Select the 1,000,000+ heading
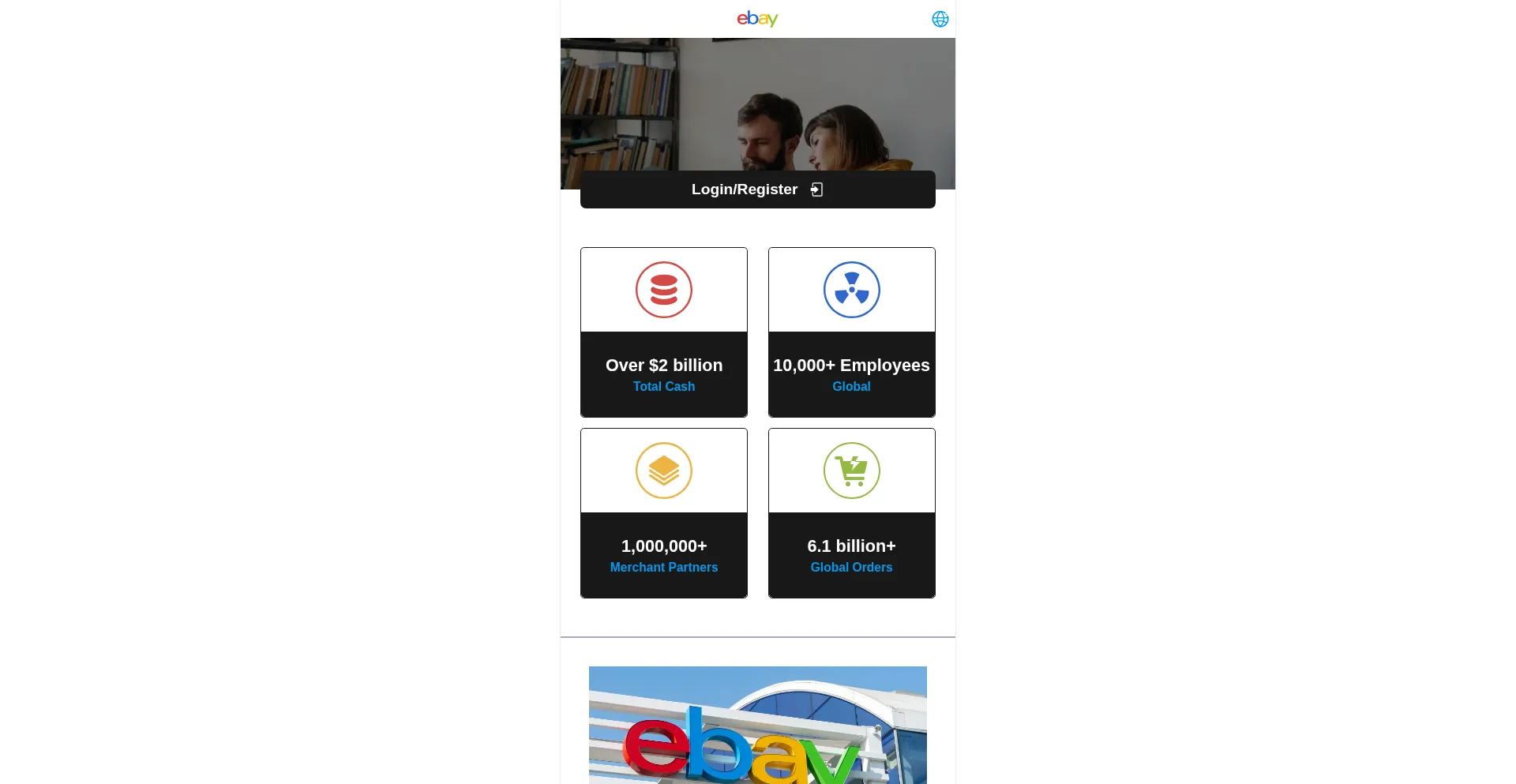The image size is (1516, 784). coord(664,546)
